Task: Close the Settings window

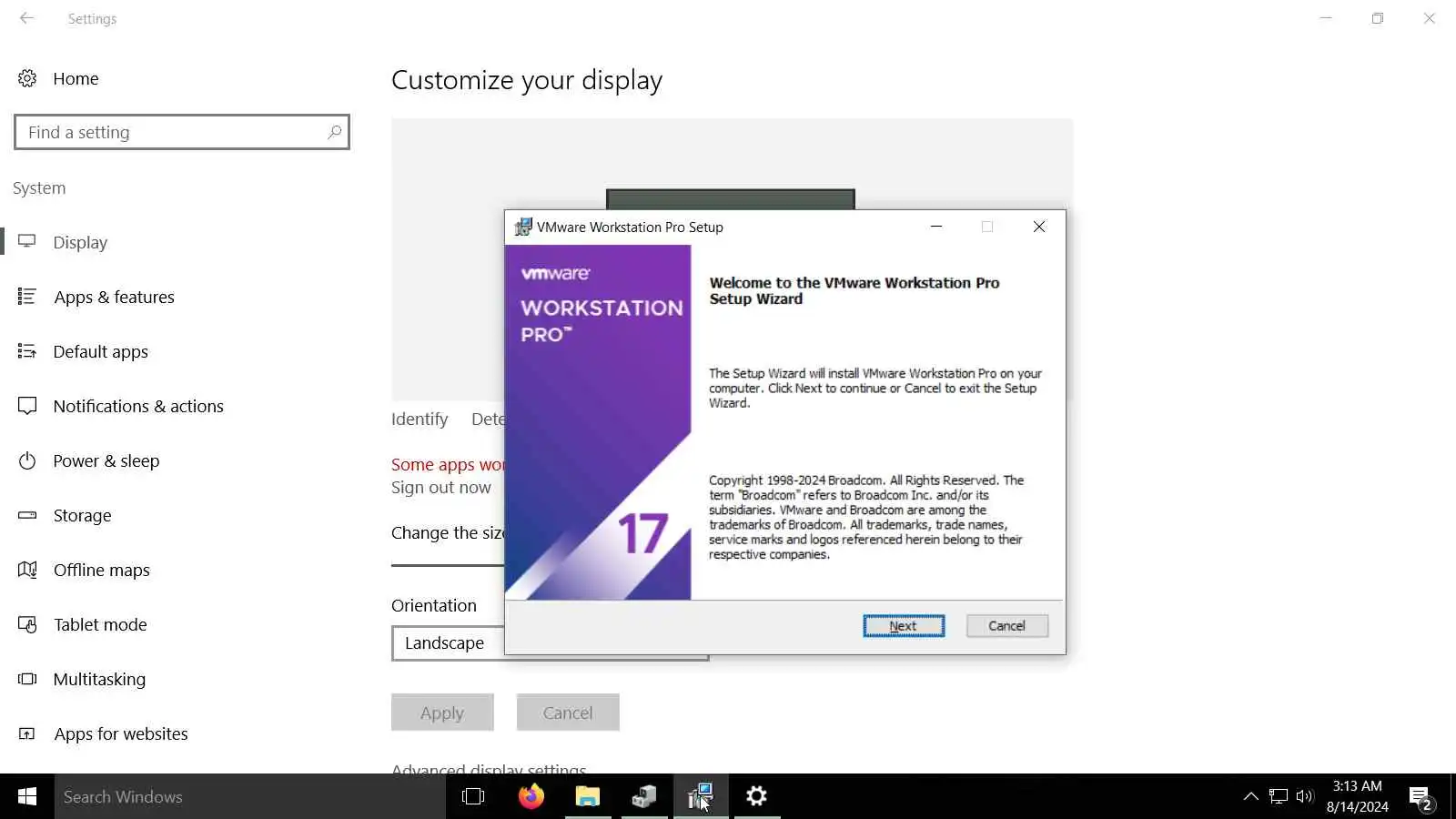Action: [1430, 18]
